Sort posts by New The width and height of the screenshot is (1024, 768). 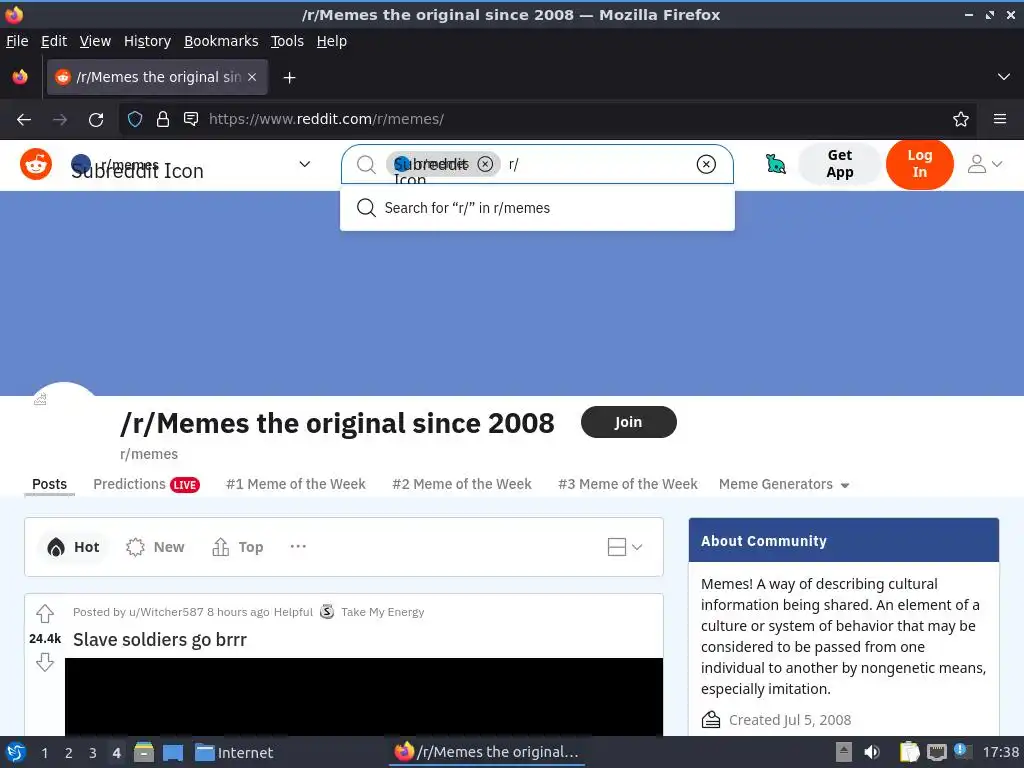[155, 547]
